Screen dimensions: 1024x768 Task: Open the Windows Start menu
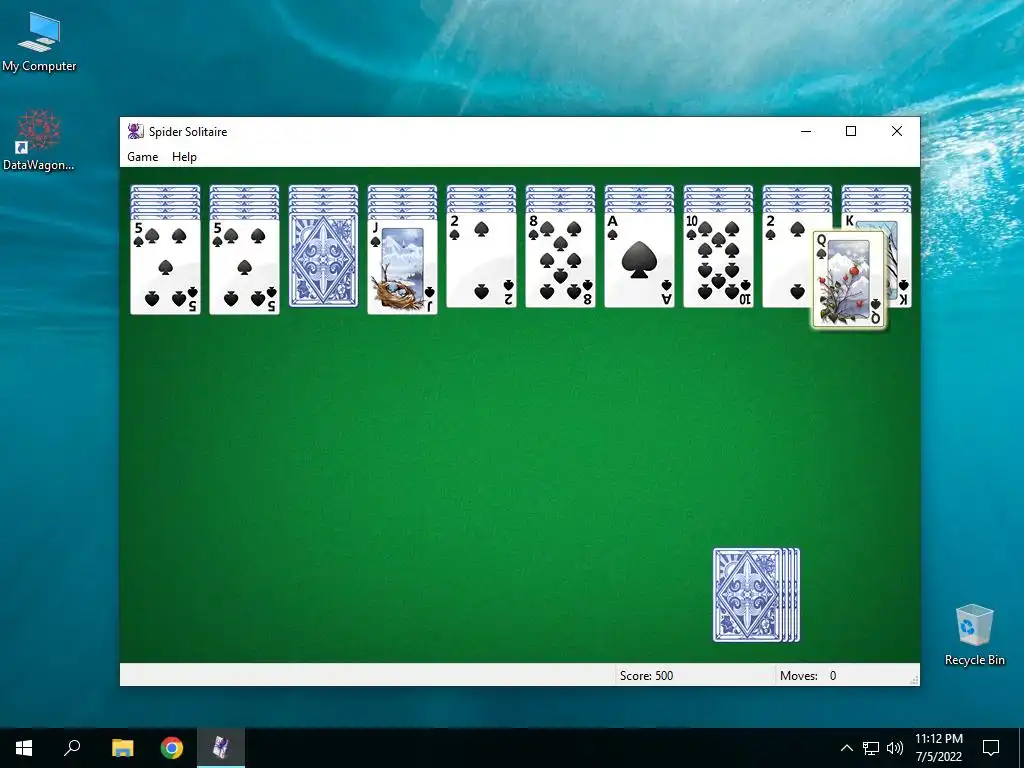pyautogui.click(x=24, y=748)
